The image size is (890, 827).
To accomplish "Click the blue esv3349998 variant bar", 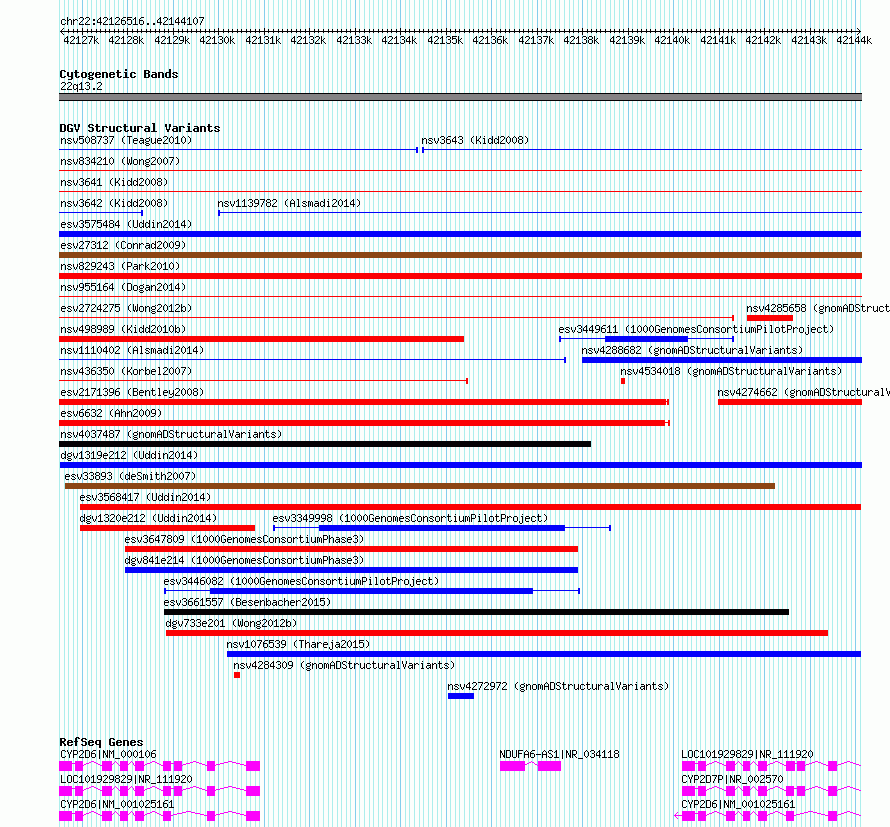I will click(442, 528).
